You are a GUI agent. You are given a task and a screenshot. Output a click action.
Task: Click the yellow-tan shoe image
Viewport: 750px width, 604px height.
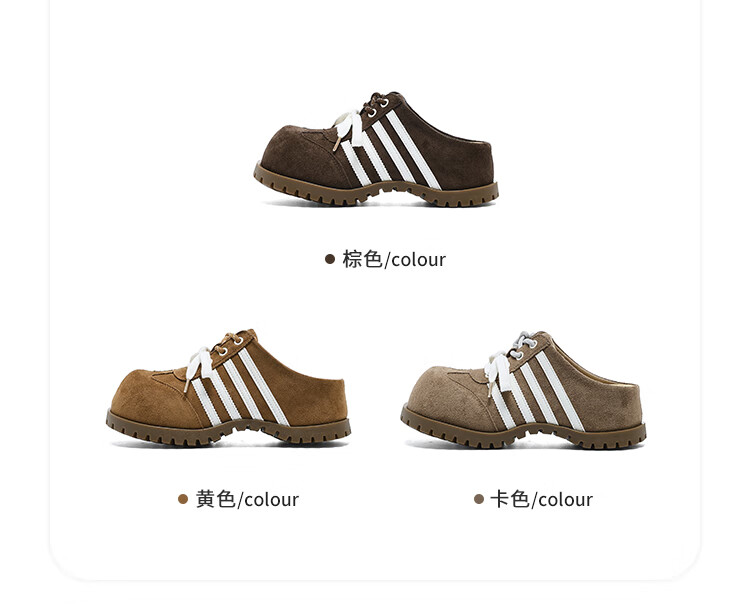[x=228, y=388]
